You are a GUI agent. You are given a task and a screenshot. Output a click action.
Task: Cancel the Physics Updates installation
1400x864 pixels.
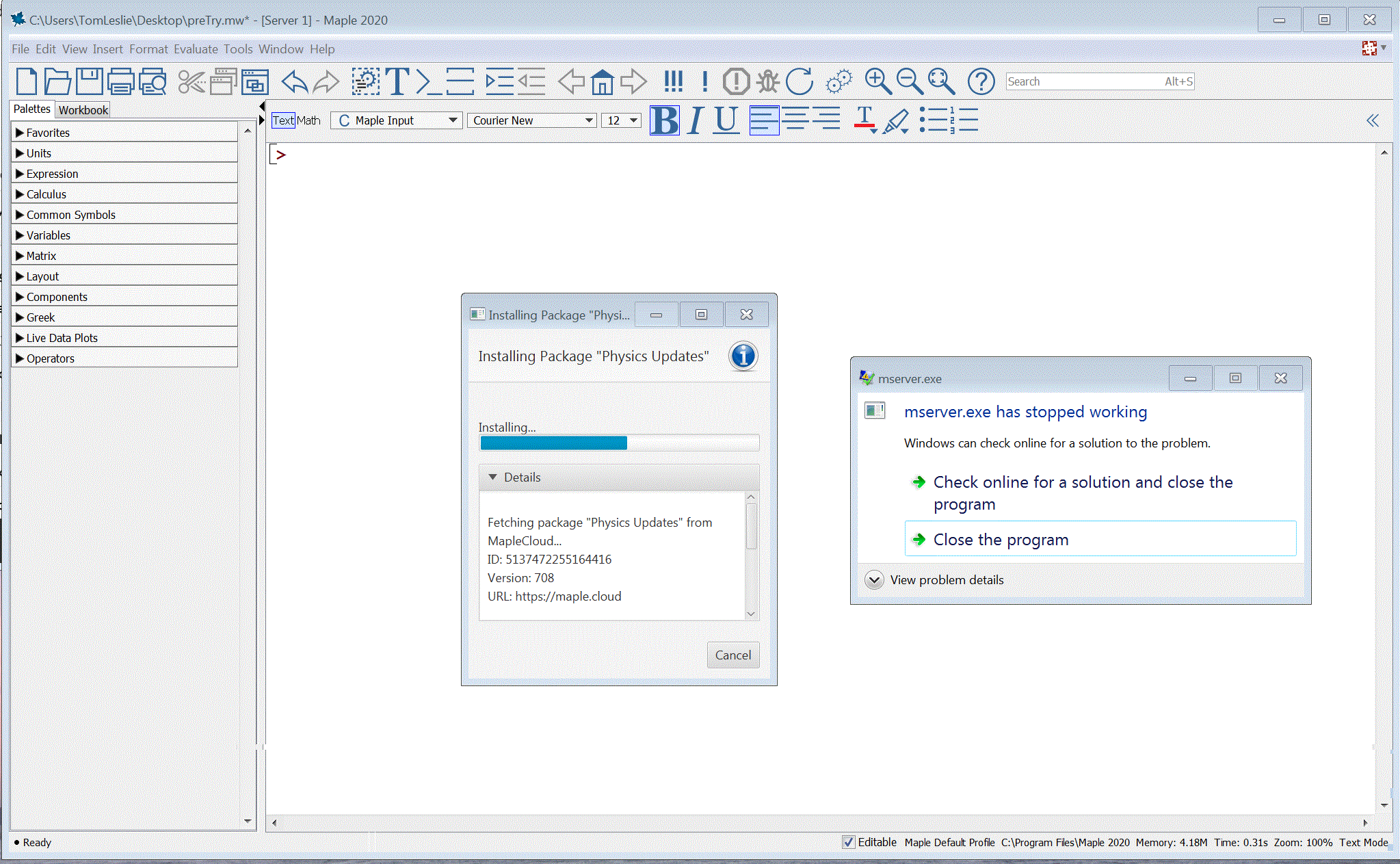pos(733,655)
